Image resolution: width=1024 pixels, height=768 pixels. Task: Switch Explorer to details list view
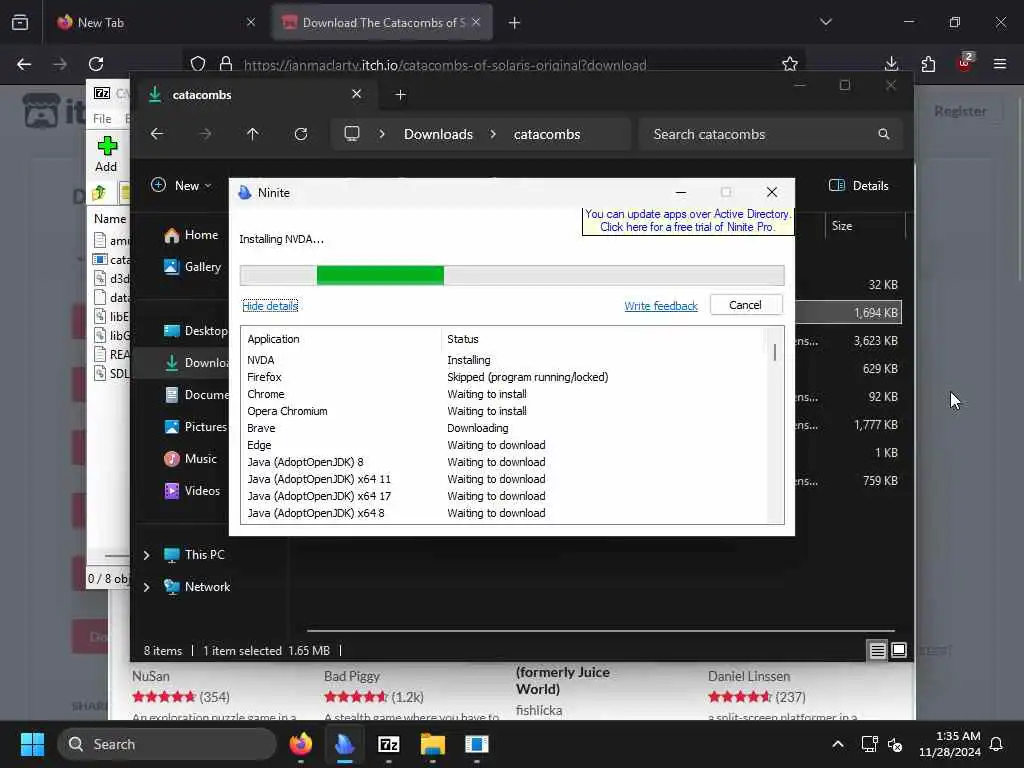pos(877,650)
